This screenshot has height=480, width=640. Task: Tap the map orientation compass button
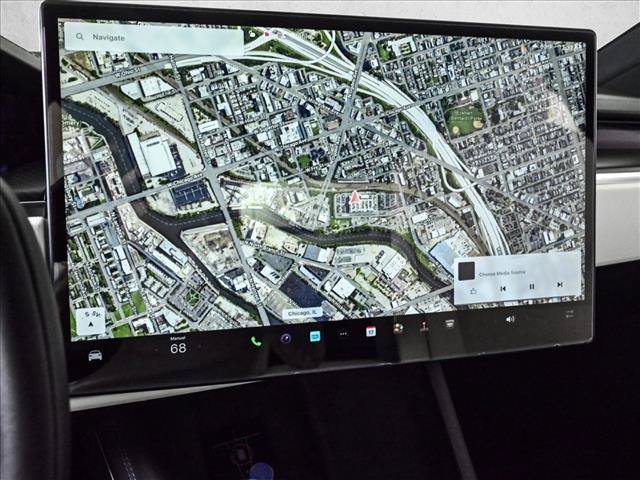(91, 321)
